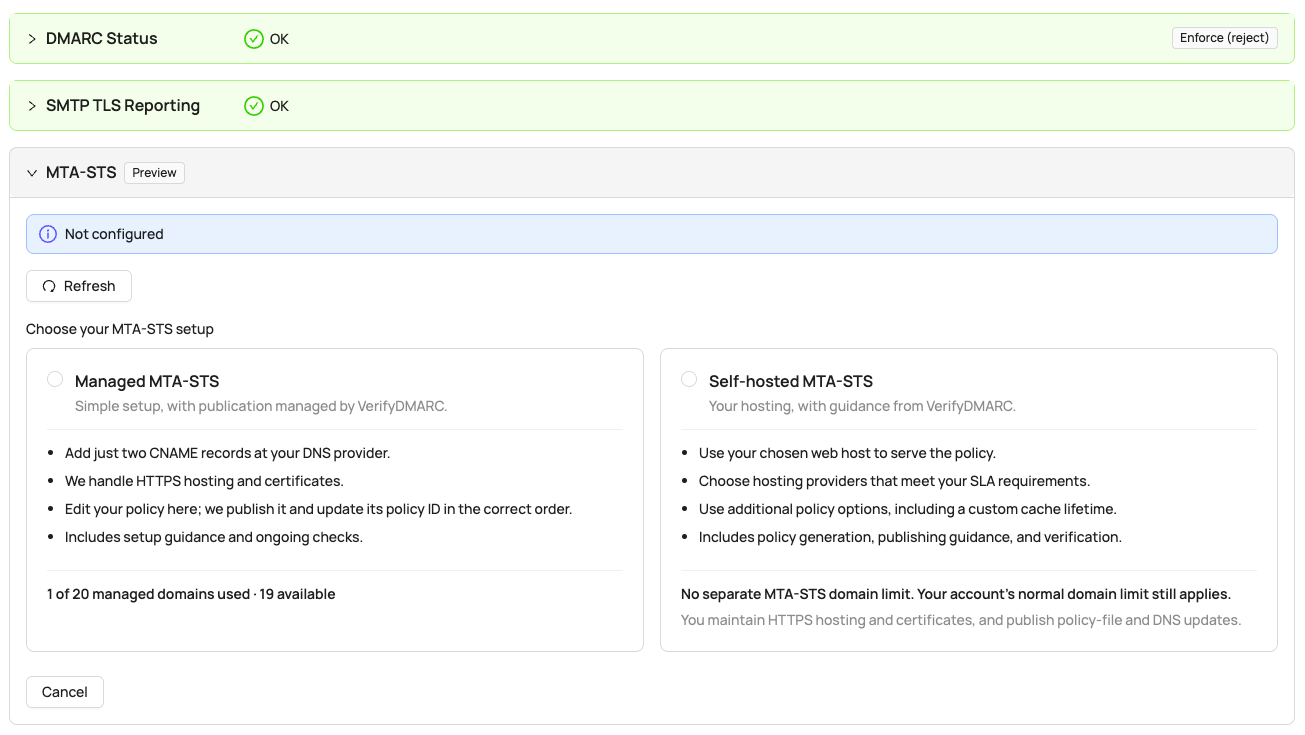Select the Managed MTA-STS radio button

tap(55, 379)
